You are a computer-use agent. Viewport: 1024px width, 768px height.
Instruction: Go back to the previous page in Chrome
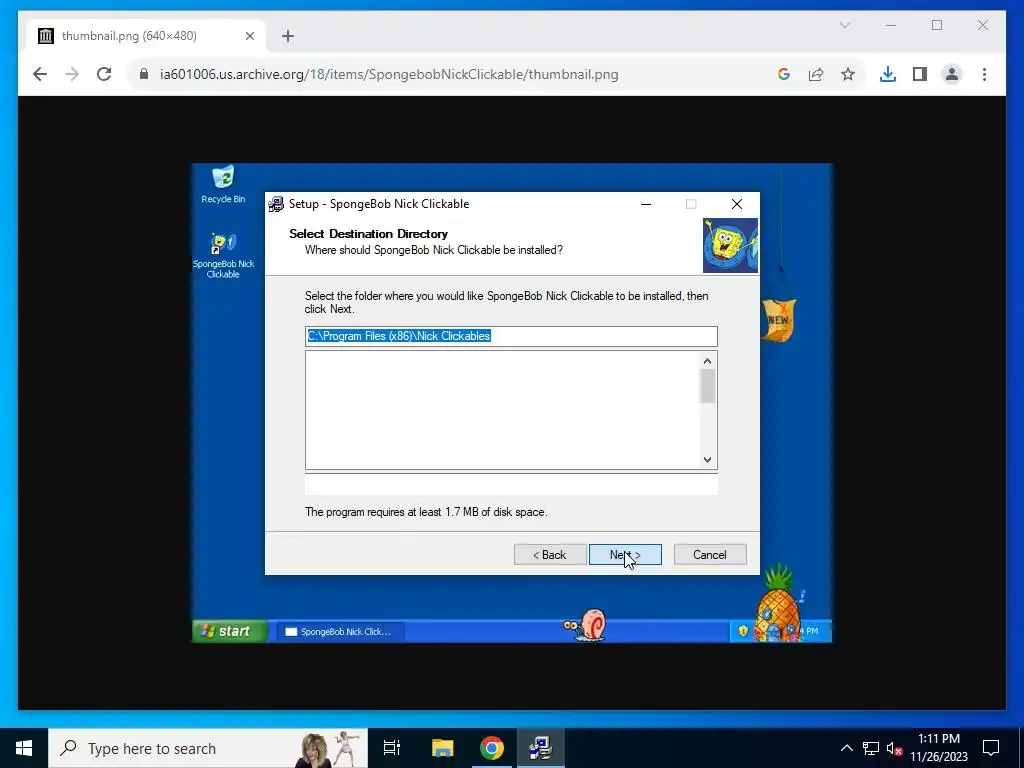[40, 74]
